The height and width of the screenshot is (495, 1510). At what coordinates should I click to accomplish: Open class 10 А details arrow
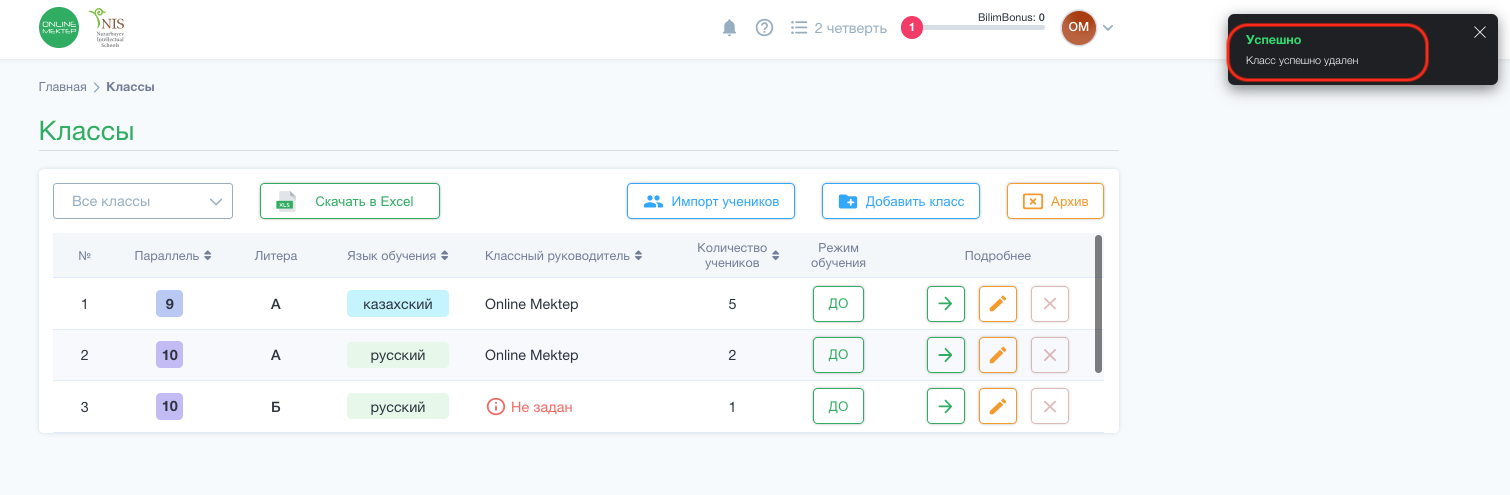(946, 355)
